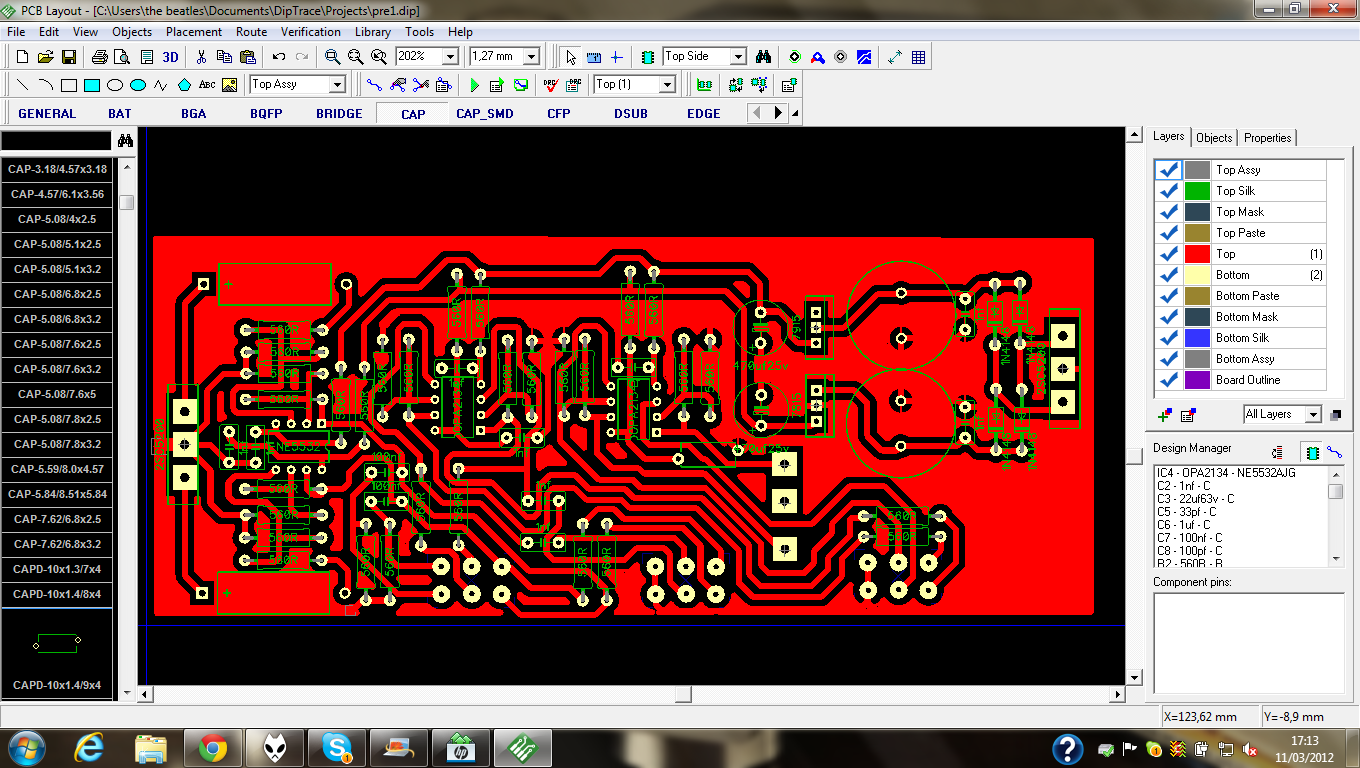Uncheck the Top Paste layer
The image size is (1360, 768).
click(x=1169, y=233)
